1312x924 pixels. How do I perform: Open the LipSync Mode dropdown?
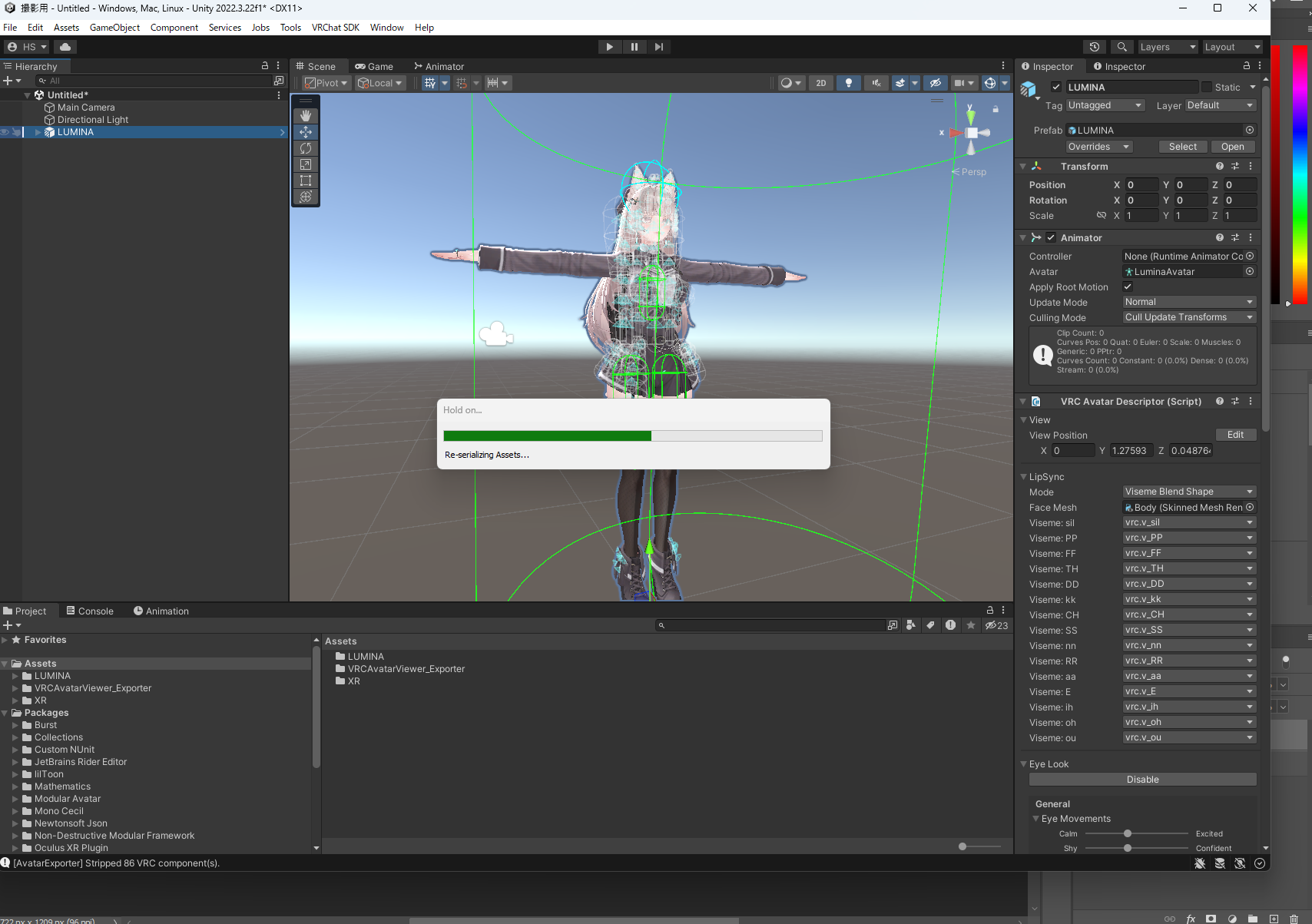tap(1188, 492)
